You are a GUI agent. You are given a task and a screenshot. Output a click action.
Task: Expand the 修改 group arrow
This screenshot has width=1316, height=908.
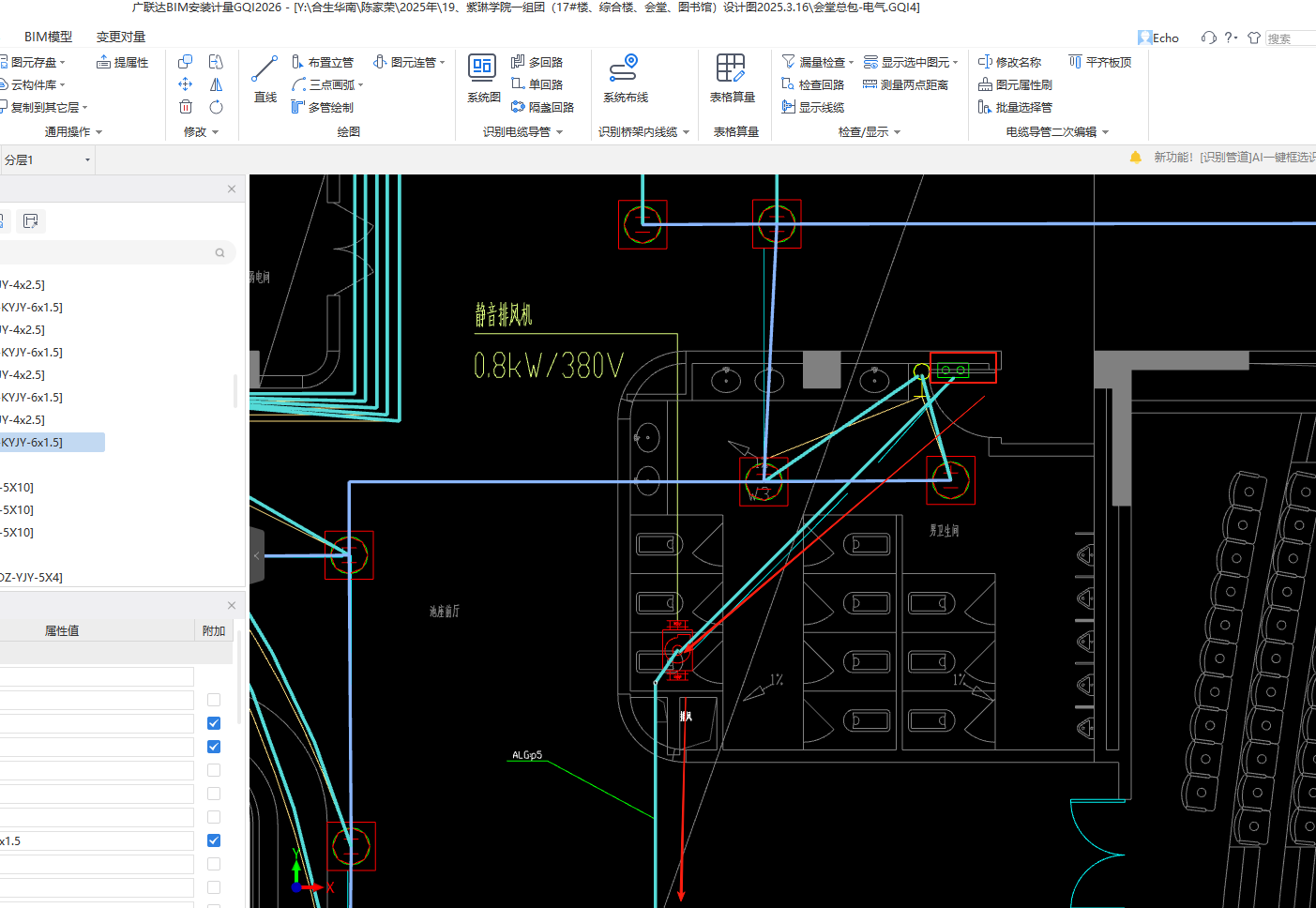coord(216,132)
